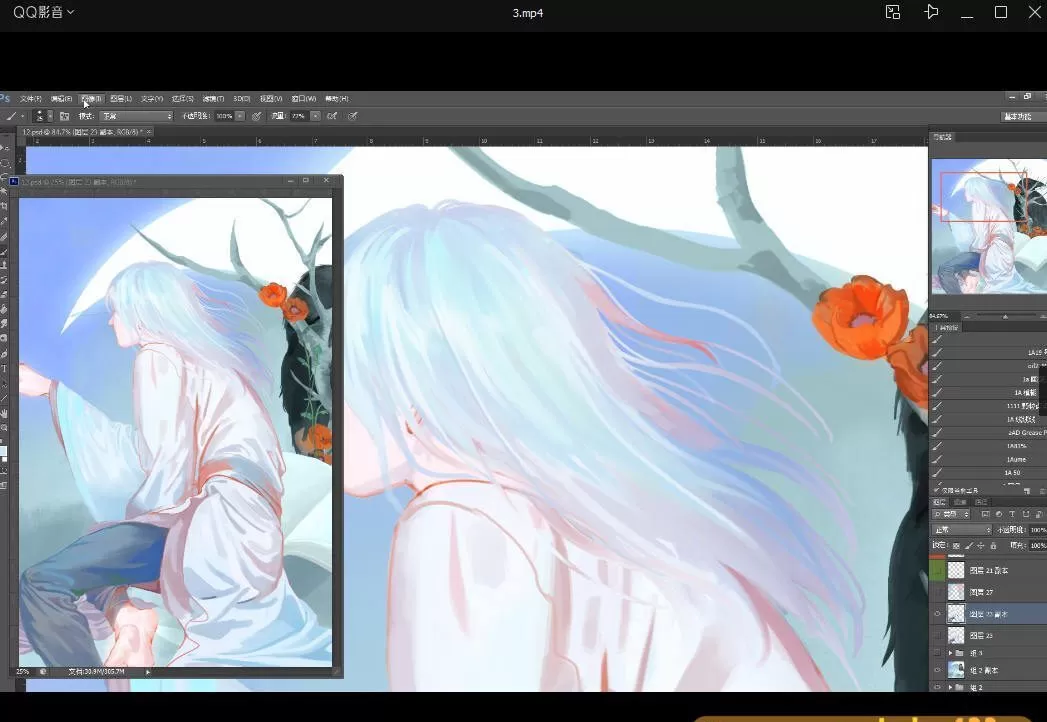Select the Hand tool in the toolbox
This screenshot has height=722, width=1047.
(x=5, y=413)
